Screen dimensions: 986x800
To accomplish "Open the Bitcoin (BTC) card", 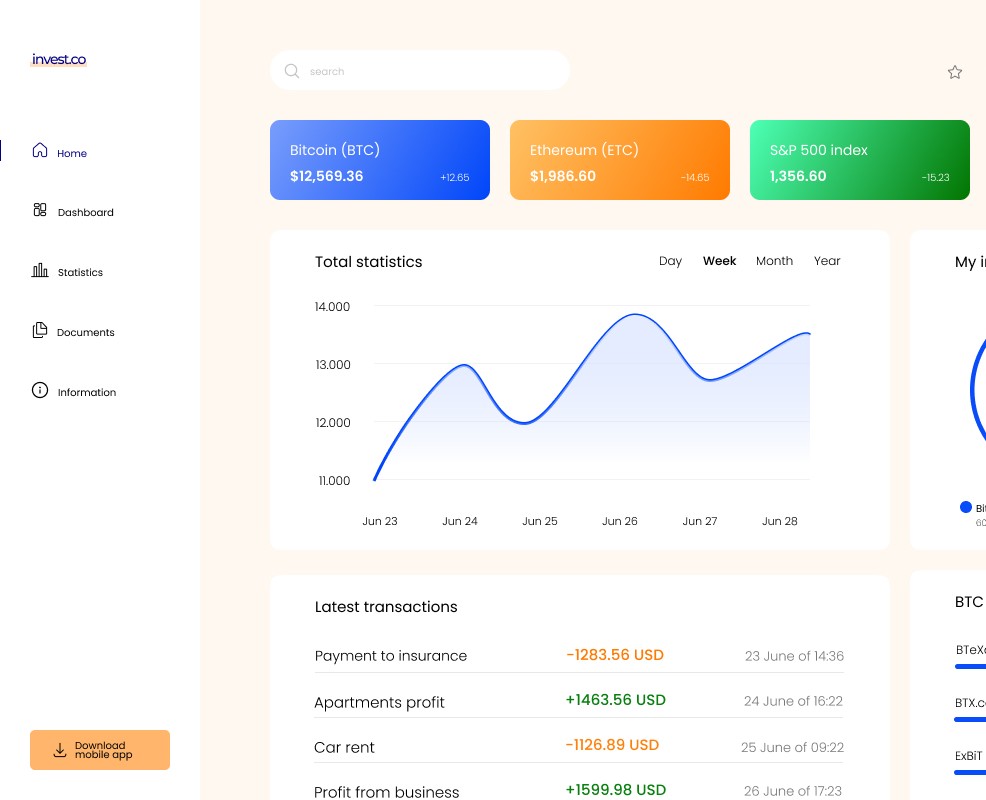I will coord(380,160).
